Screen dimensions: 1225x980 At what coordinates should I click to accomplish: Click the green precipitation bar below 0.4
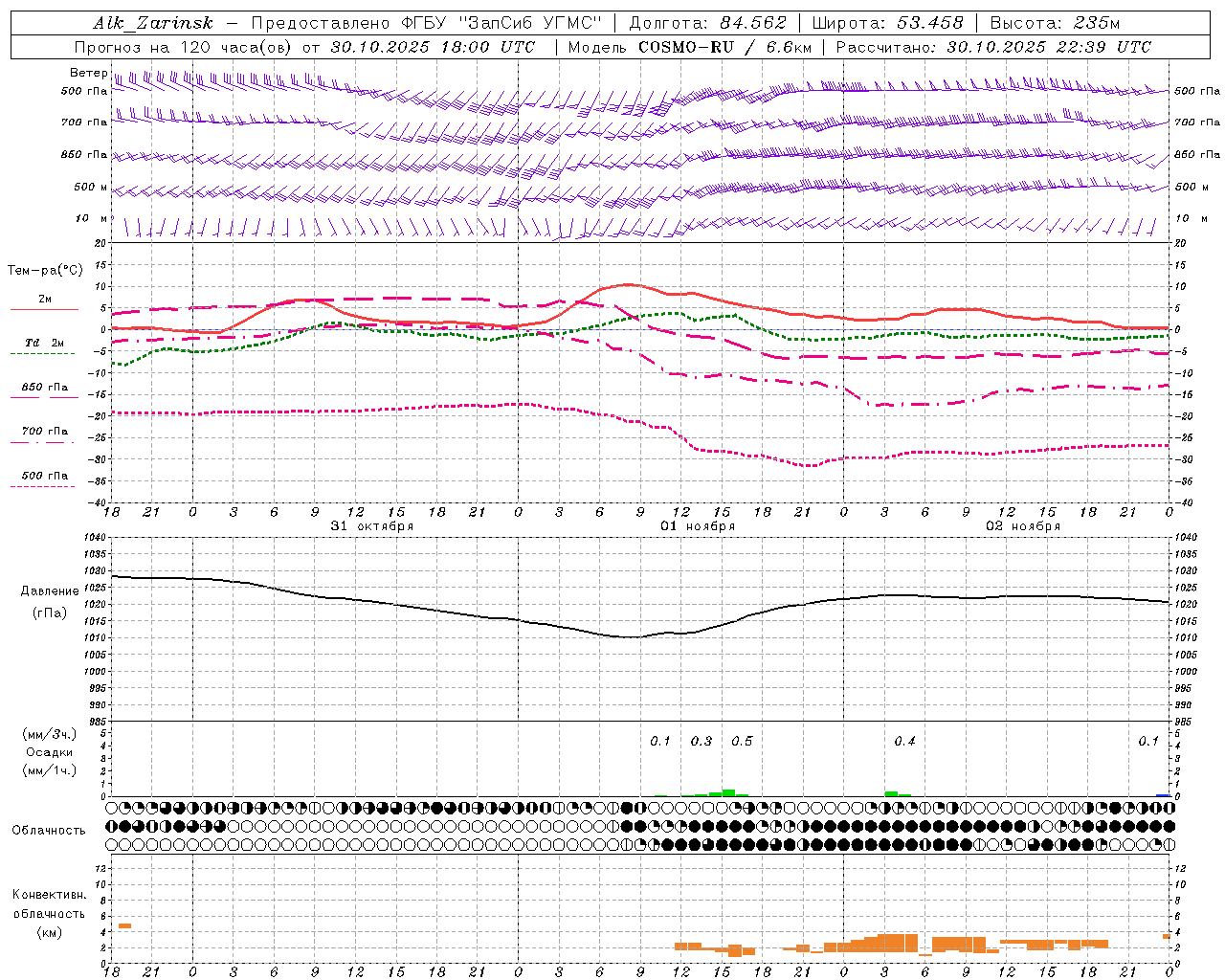[892, 793]
